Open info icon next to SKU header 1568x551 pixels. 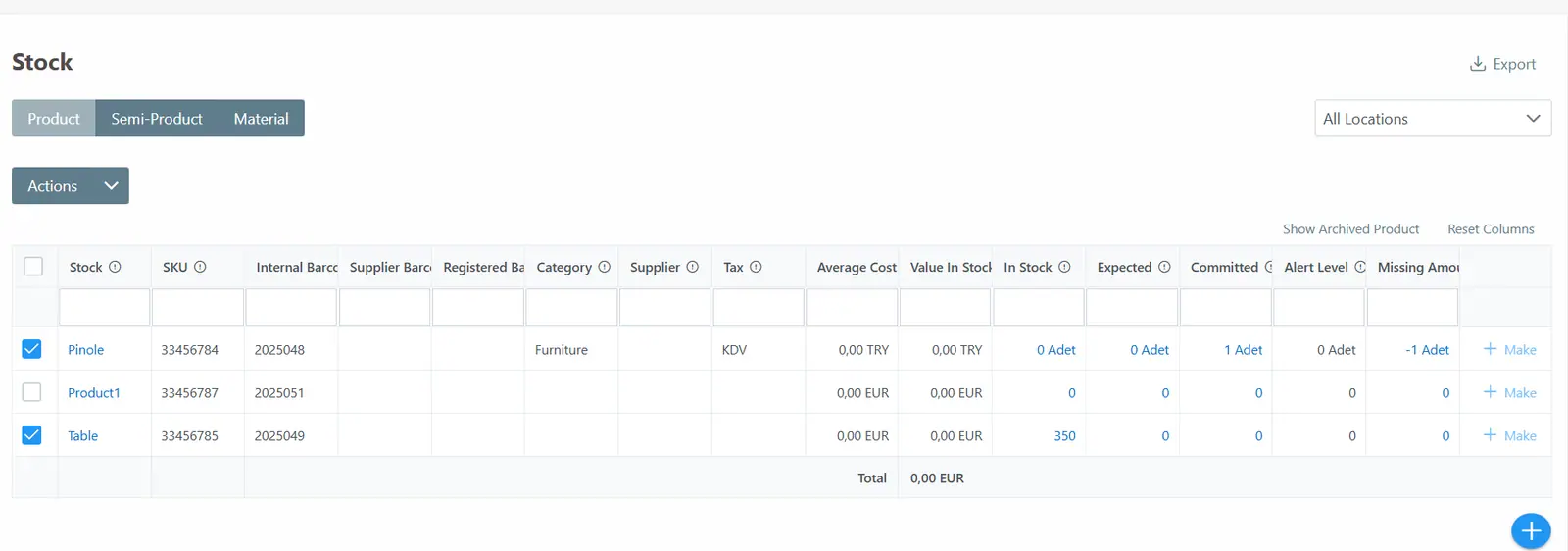point(200,267)
